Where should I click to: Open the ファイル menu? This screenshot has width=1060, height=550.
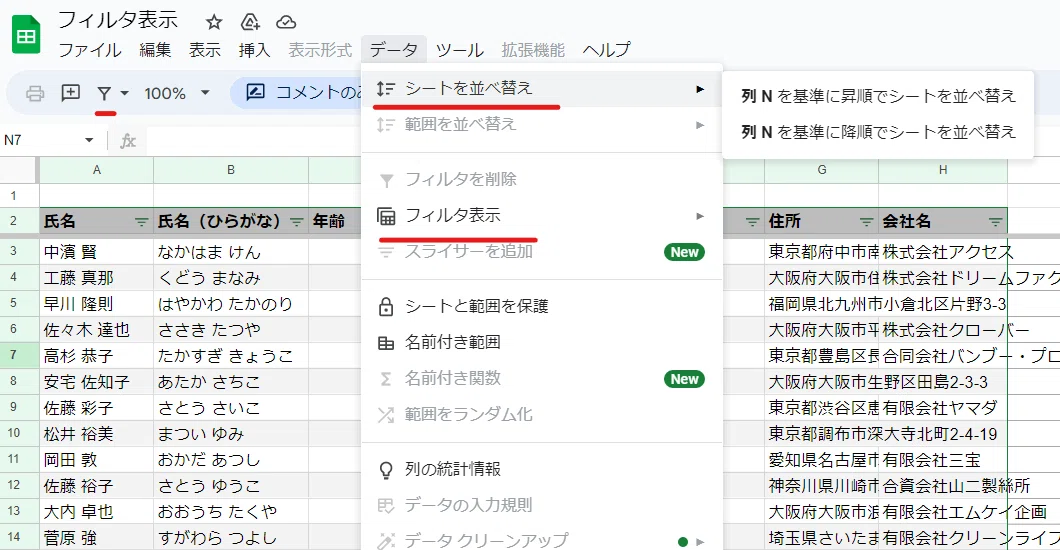click(90, 50)
